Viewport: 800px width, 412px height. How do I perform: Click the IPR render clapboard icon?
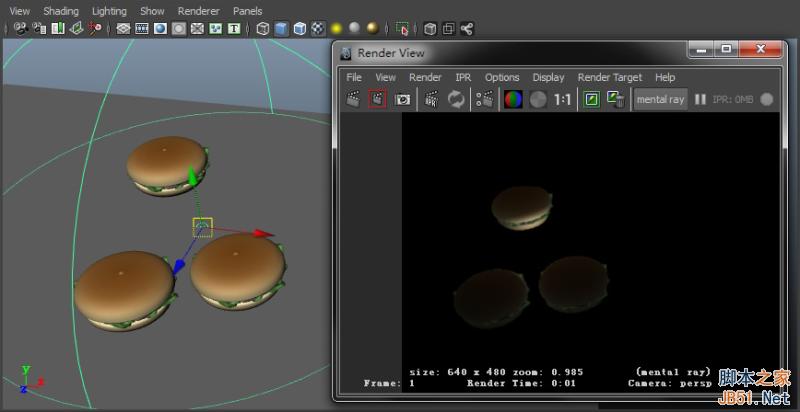pos(432,99)
